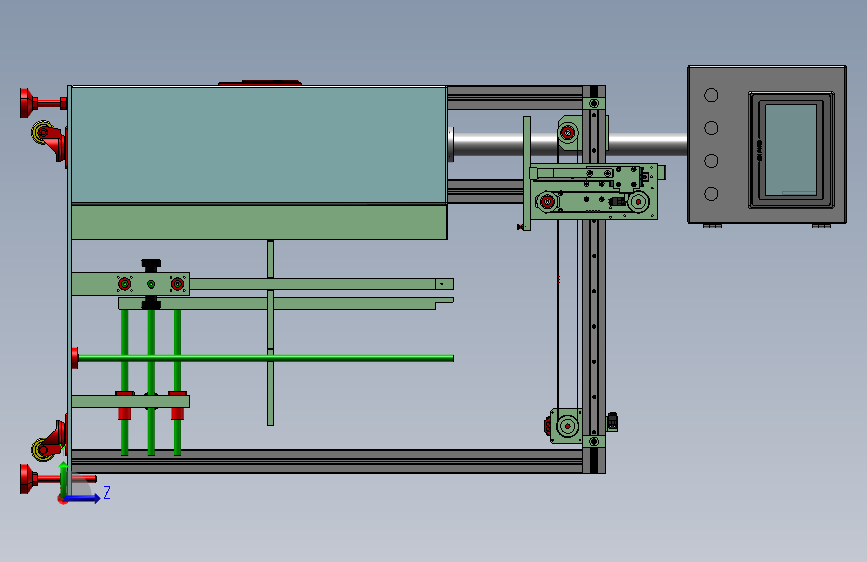
Task: Click the red cap at the green rod's left end
Action: [x=75, y=358]
